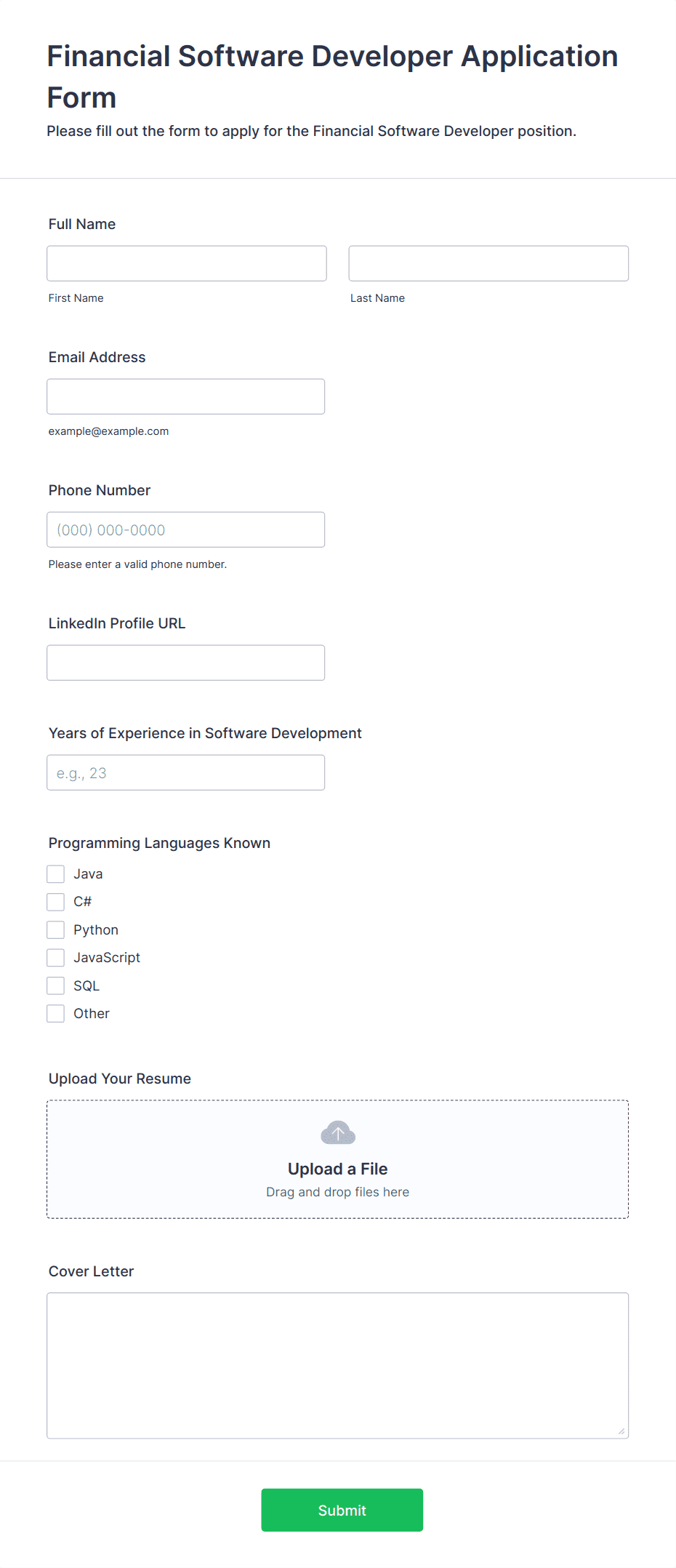This screenshot has height=1568, width=676.
Task: Click inside the Cover Letter textarea
Action: [338, 1365]
